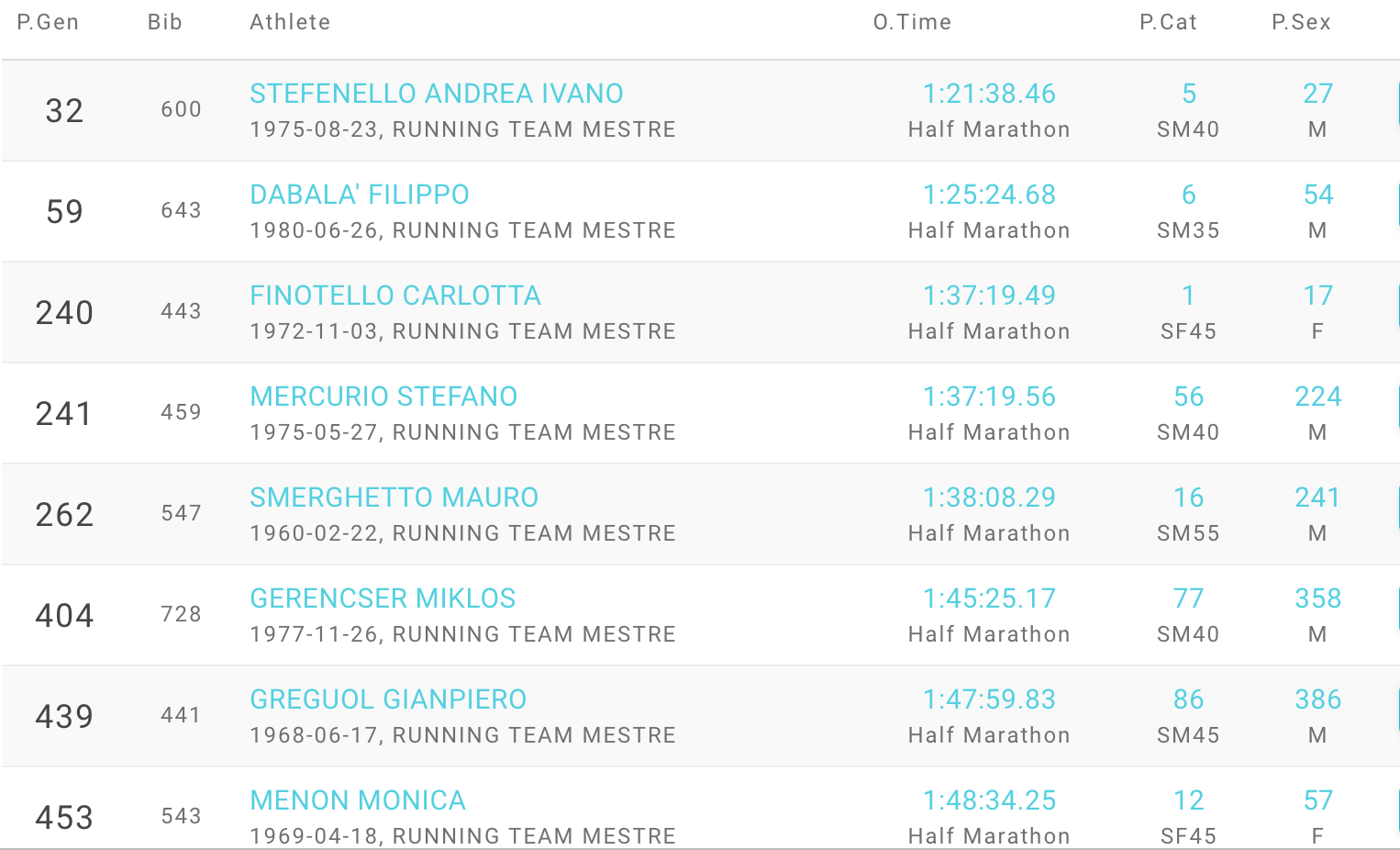Select MENON MONICA athlete name
Screen dimensions: 1400x850
pos(358,800)
